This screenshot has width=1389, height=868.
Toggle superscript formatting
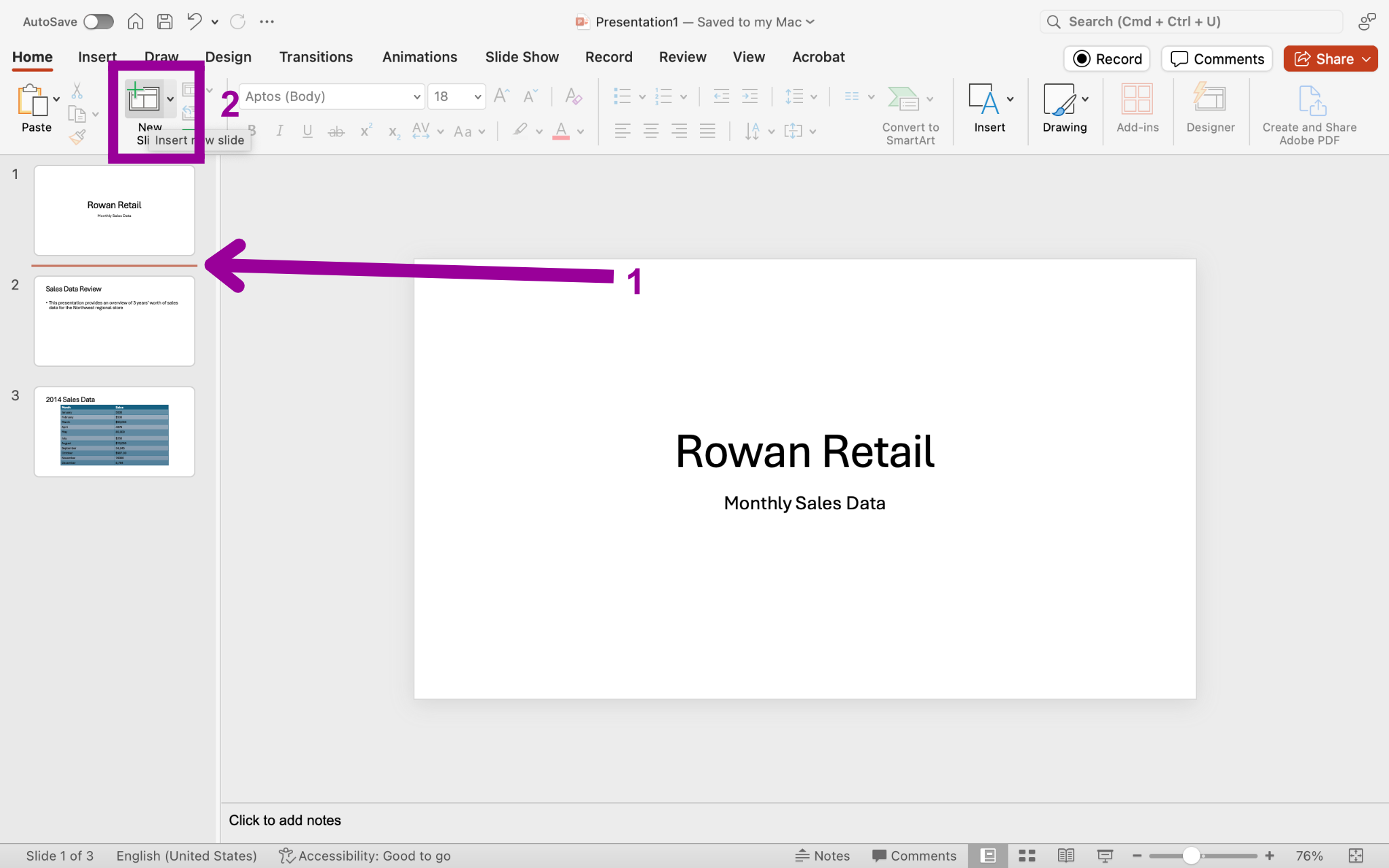pyautogui.click(x=366, y=130)
